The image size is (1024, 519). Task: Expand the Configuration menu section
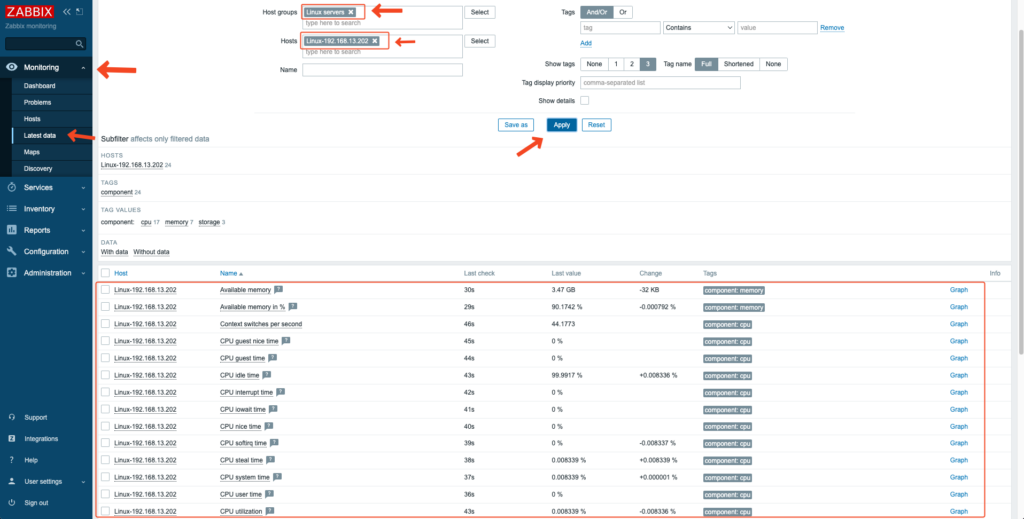pos(84,252)
